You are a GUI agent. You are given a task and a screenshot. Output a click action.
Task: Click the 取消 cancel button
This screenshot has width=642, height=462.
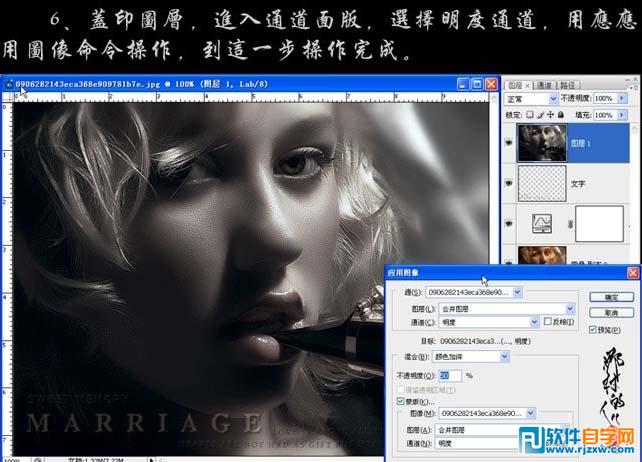click(x=611, y=313)
